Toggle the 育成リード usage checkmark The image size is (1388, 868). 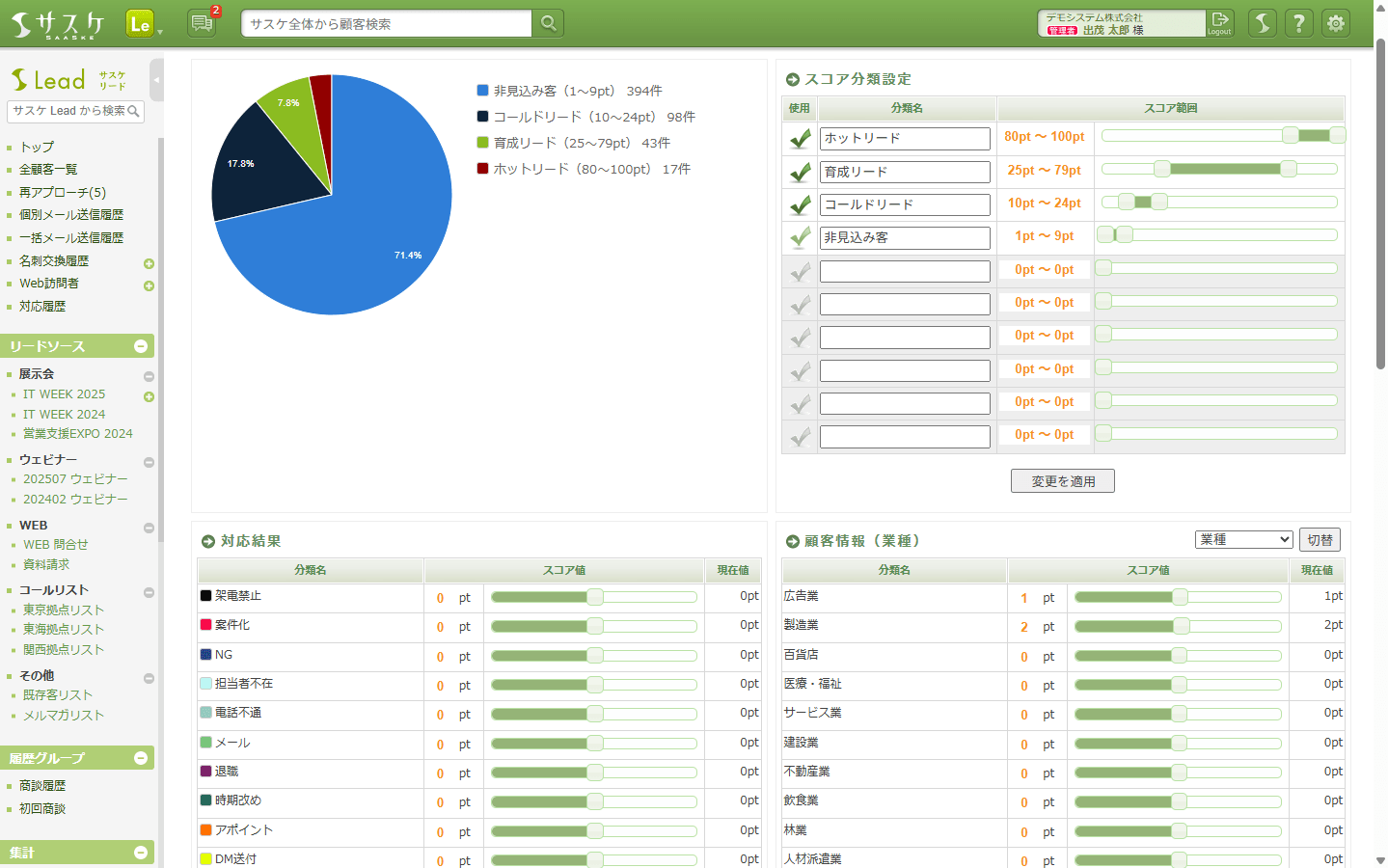click(800, 172)
